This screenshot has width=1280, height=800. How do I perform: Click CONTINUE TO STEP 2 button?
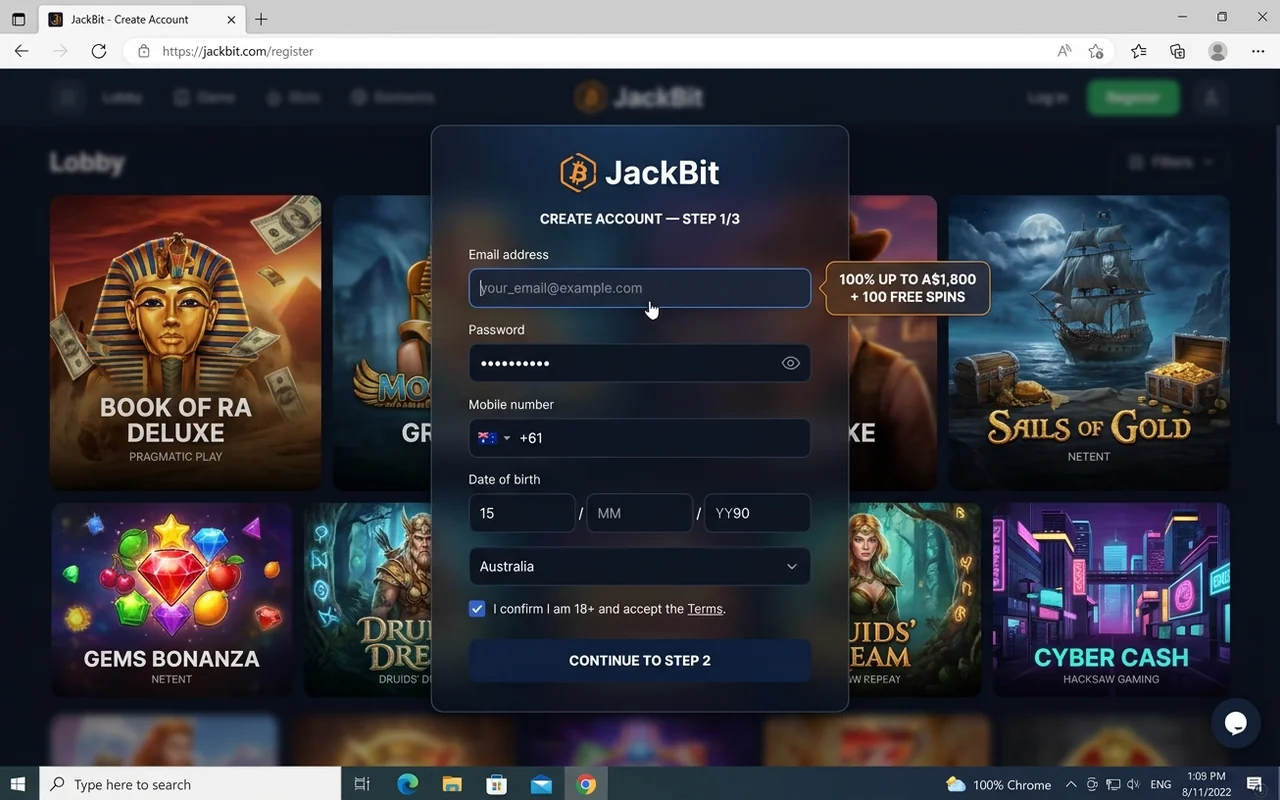[640, 660]
